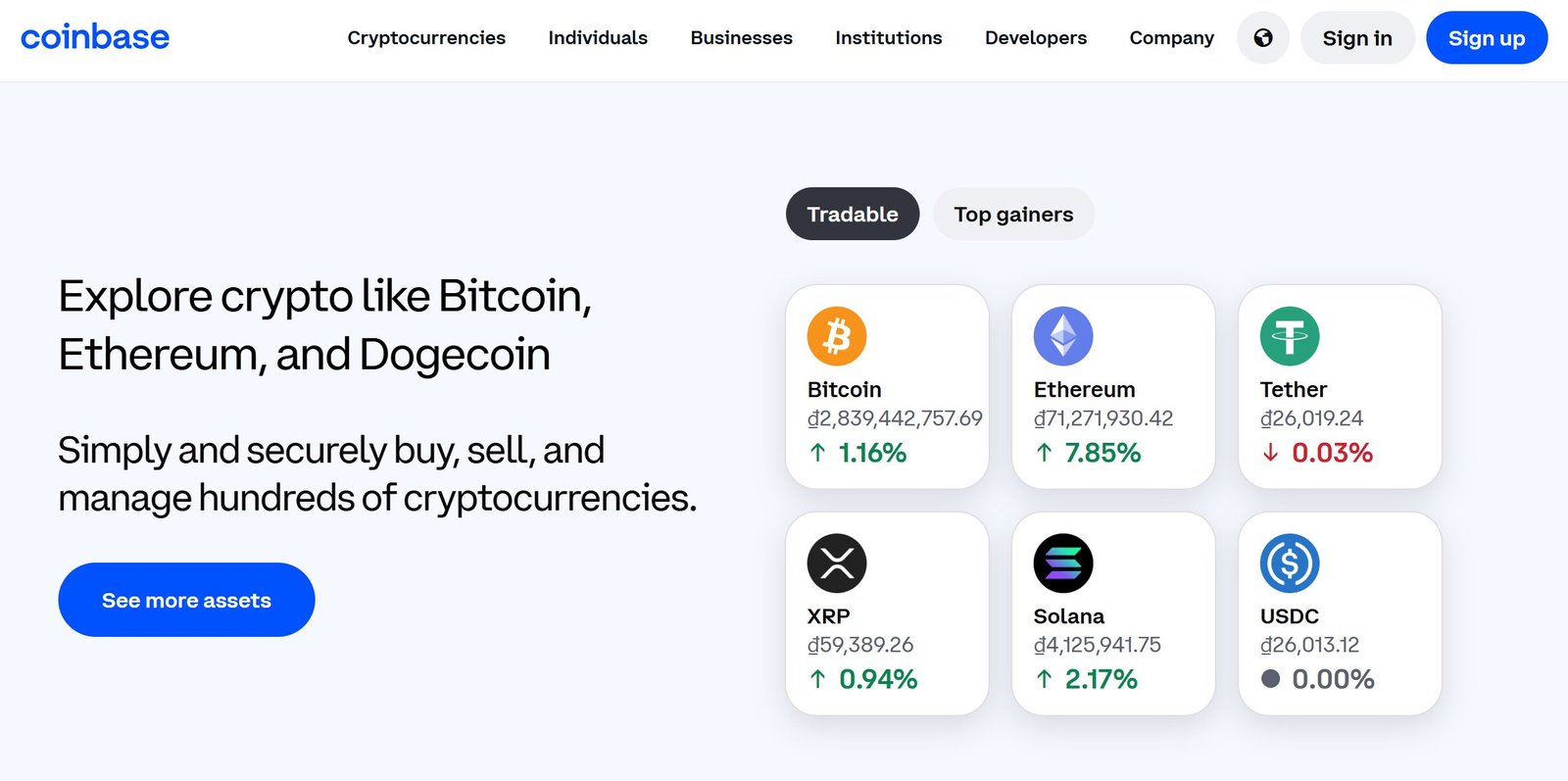Open the Developers menu
The width and height of the screenshot is (1568, 781).
(1035, 38)
